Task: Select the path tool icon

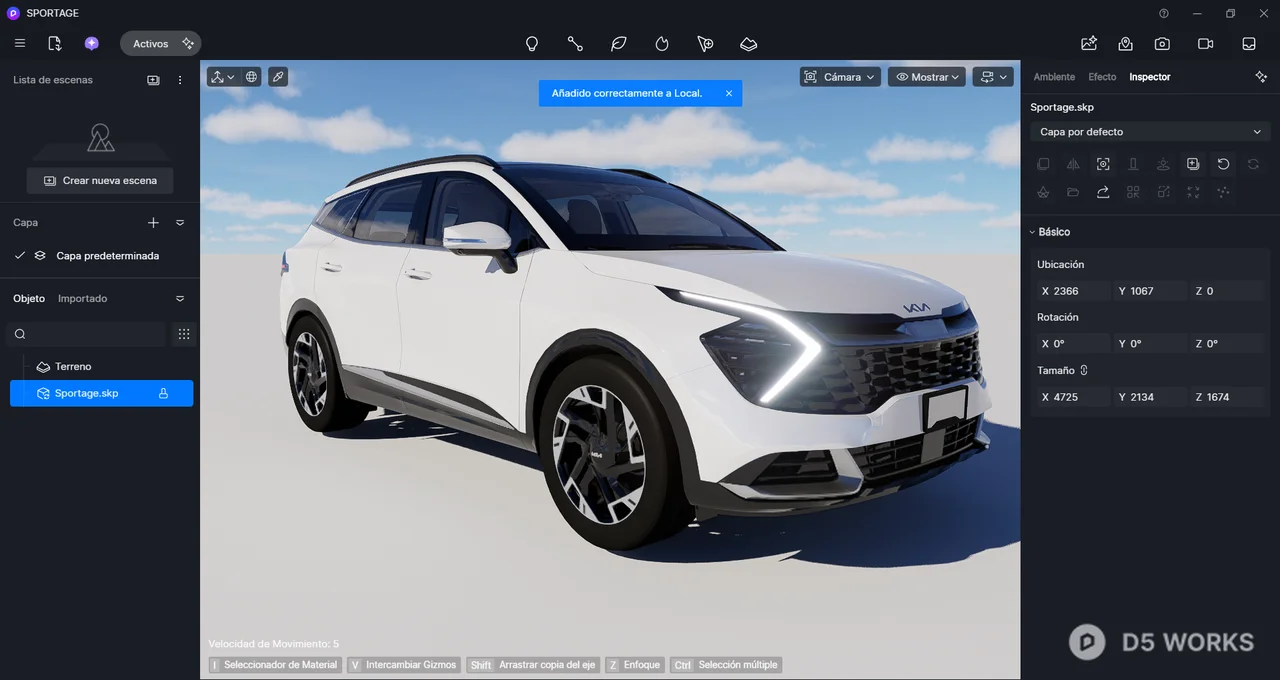Action: [575, 44]
